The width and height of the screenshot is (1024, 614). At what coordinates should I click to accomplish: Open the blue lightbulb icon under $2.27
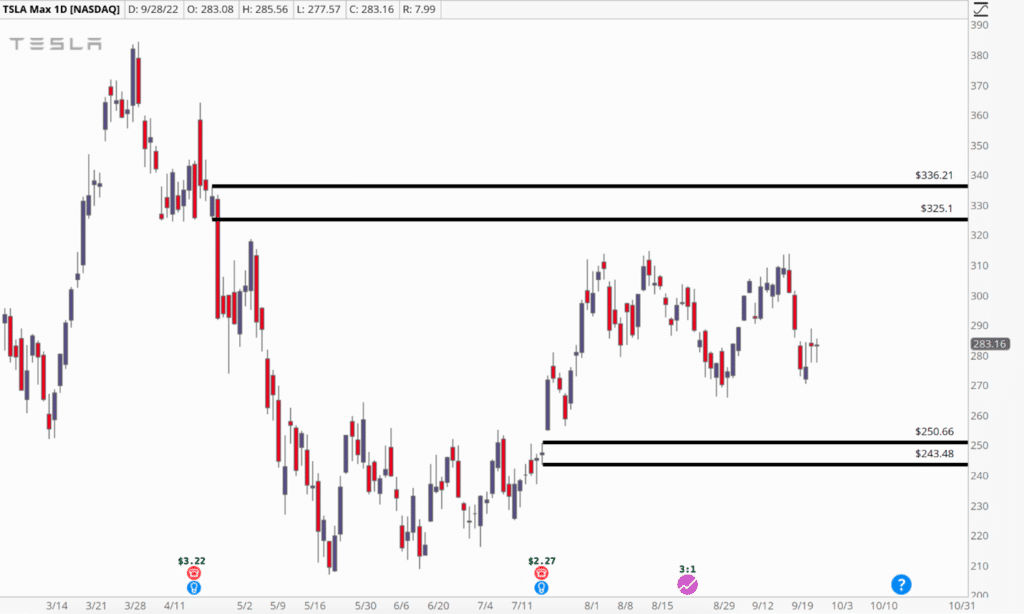541,587
